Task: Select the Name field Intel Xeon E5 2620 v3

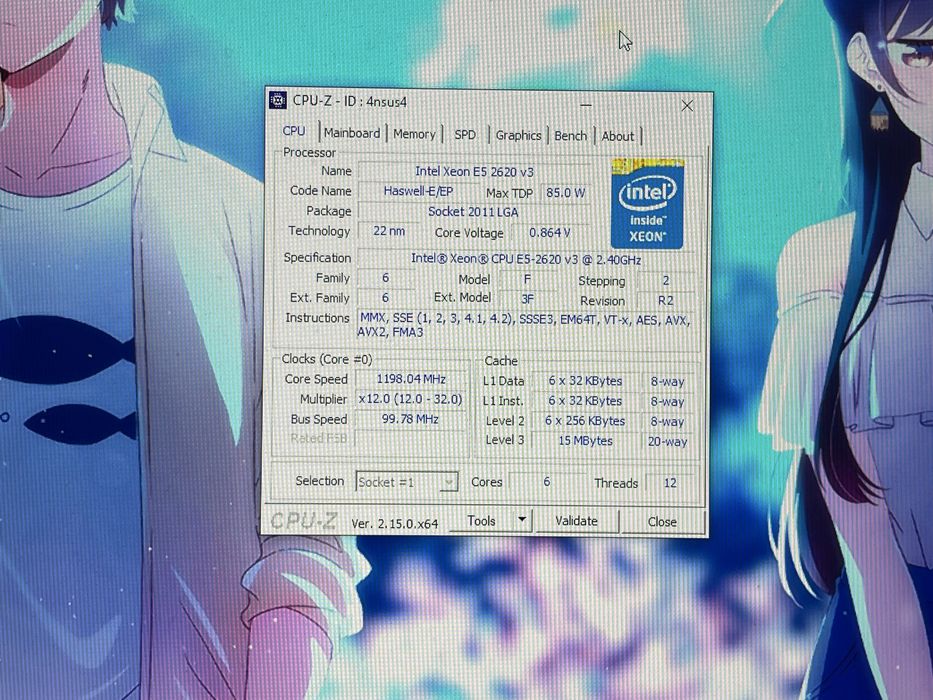Action: pos(474,171)
